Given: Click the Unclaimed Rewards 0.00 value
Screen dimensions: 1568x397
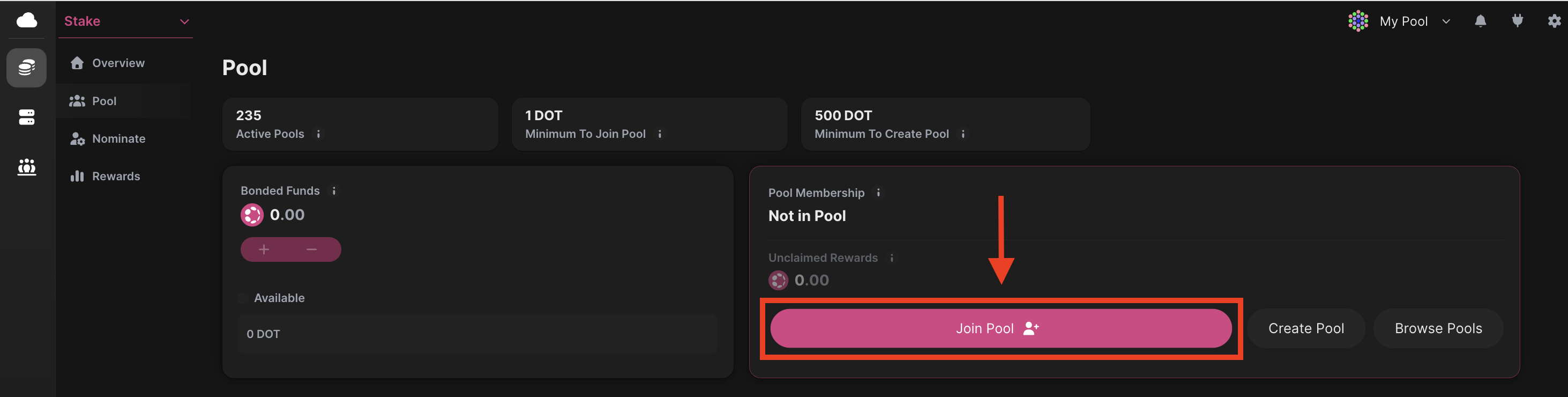Looking at the screenshot, I should point(811,281).
